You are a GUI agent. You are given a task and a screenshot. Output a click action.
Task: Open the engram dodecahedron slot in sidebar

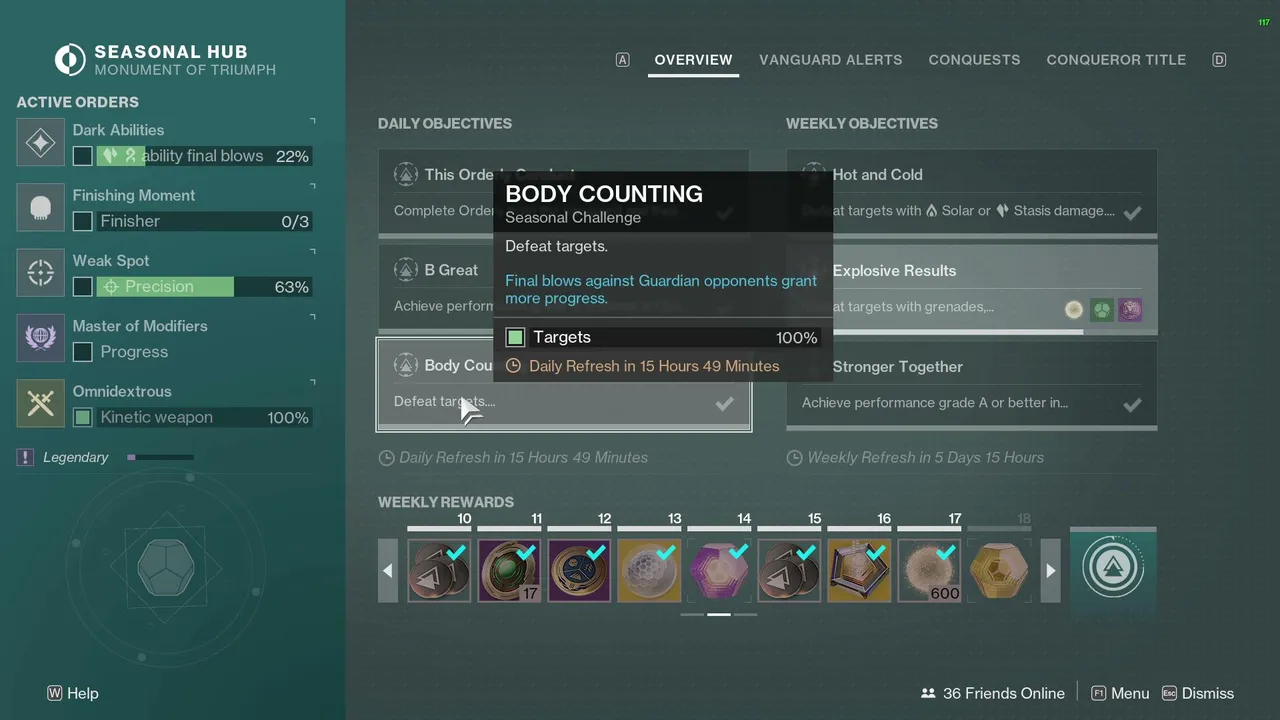(166, 570)
